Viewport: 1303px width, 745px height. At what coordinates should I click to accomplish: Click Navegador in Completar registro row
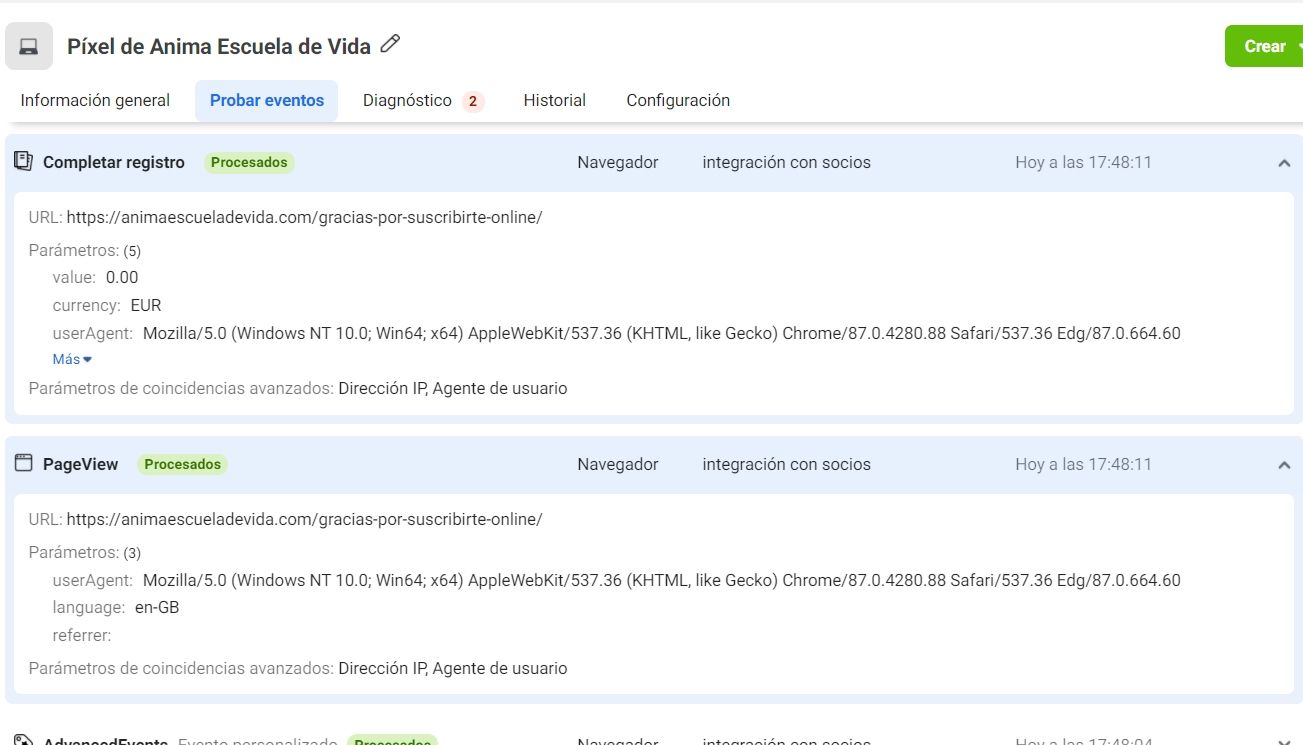click(x=618, y=162)
